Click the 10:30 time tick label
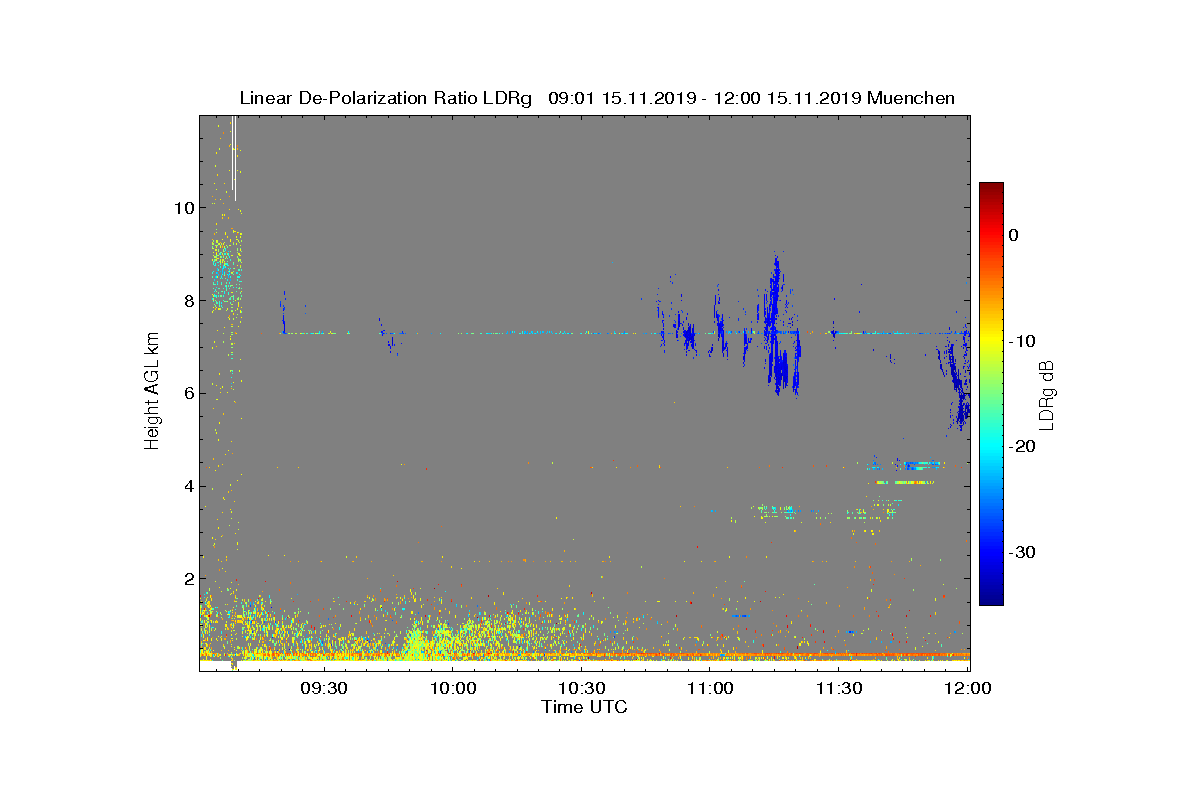 (581, 688)
